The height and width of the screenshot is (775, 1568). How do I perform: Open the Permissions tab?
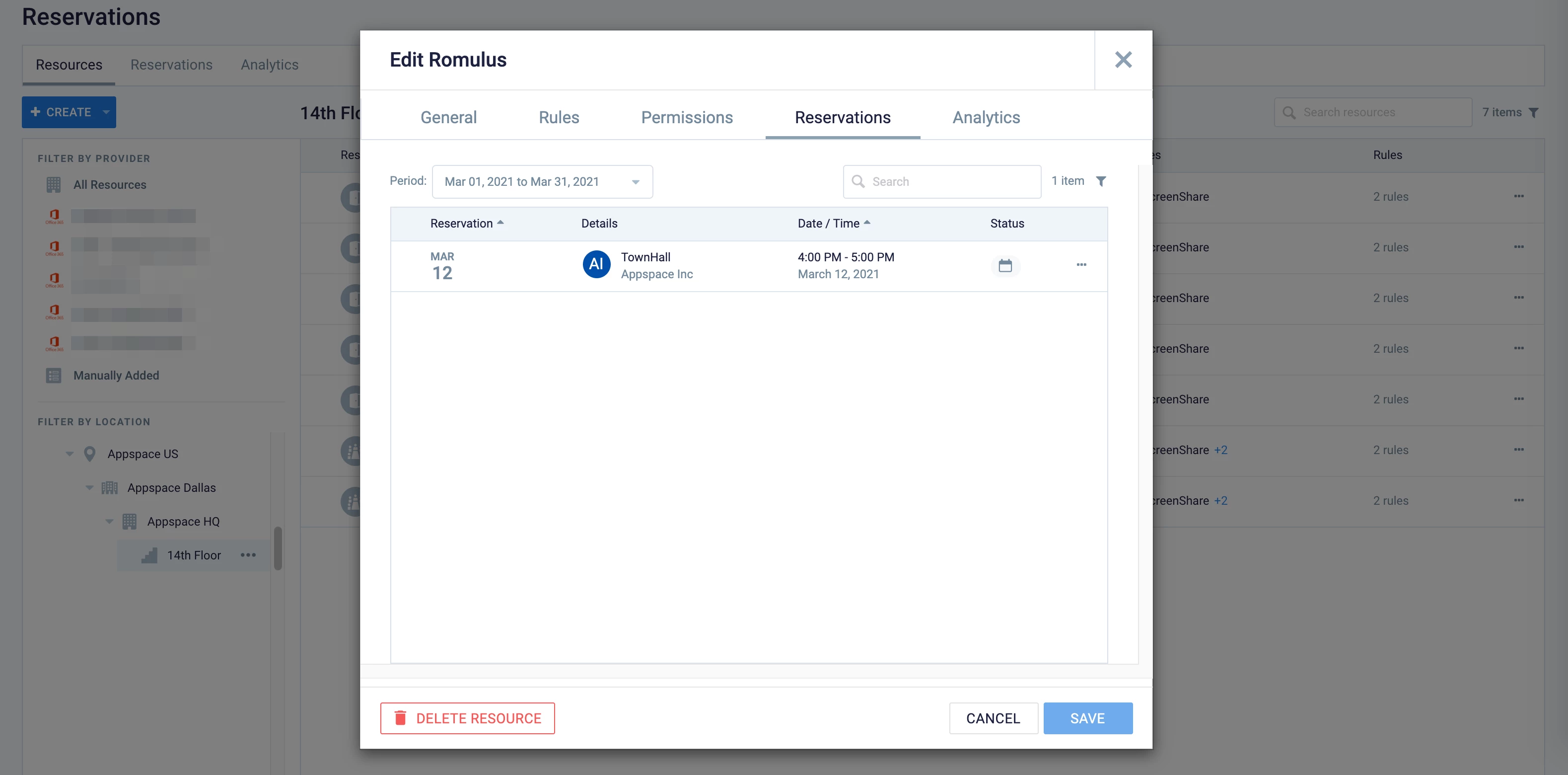687,118
